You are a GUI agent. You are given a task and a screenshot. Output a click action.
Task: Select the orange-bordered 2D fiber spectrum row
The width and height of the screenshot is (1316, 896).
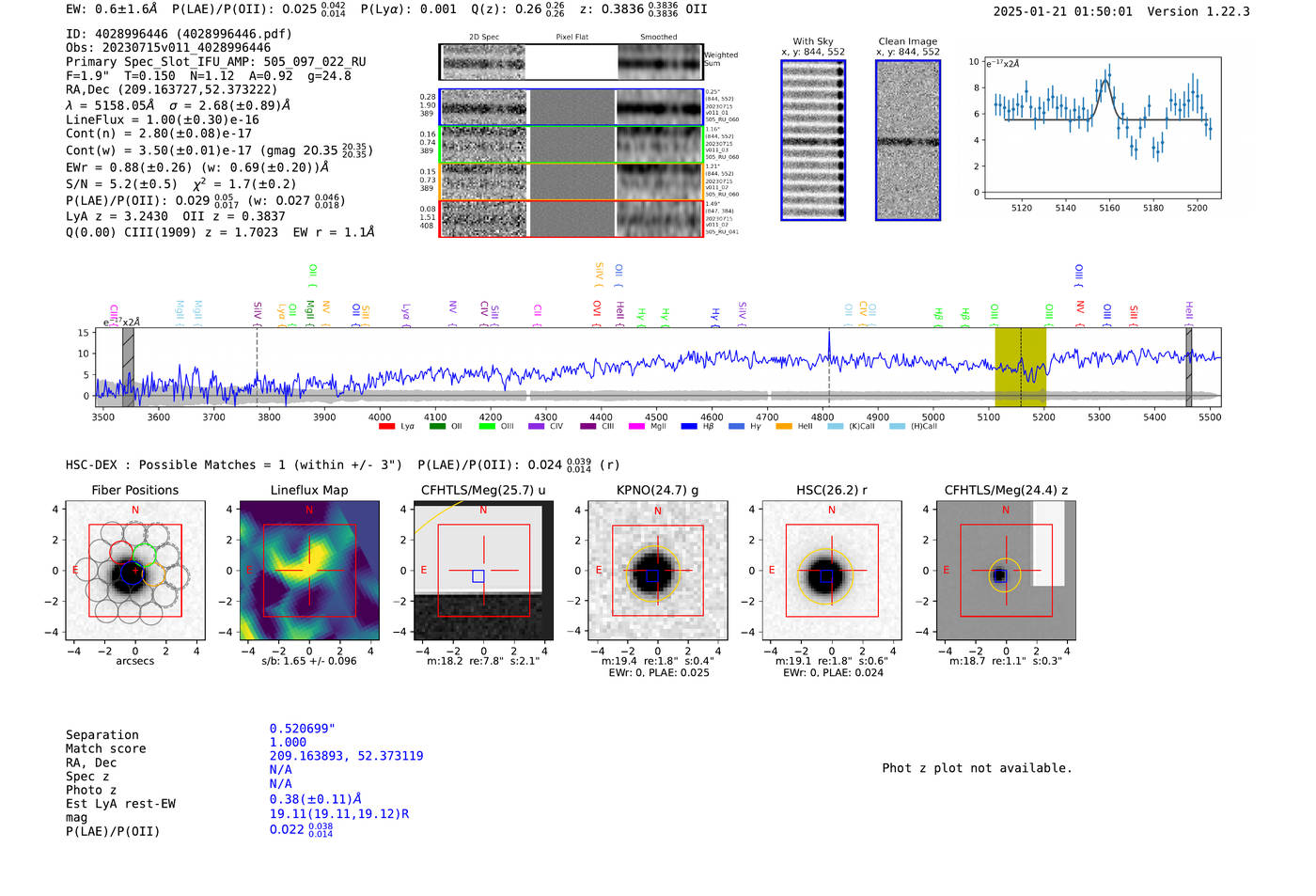571,181
